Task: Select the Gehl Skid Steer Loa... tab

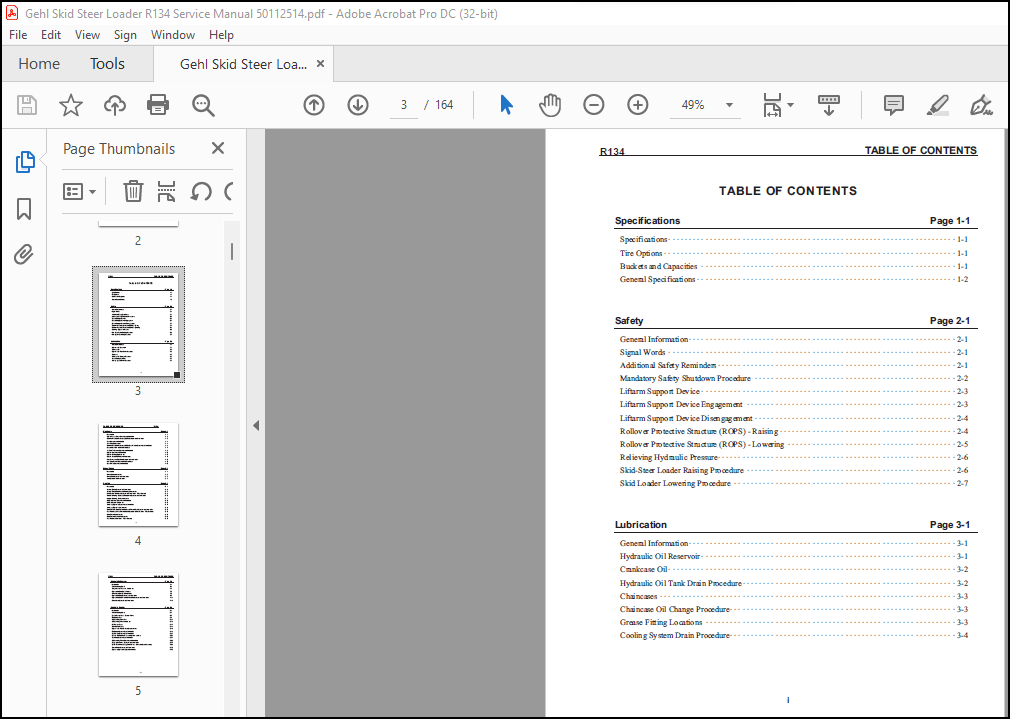Action: point(243,64)
